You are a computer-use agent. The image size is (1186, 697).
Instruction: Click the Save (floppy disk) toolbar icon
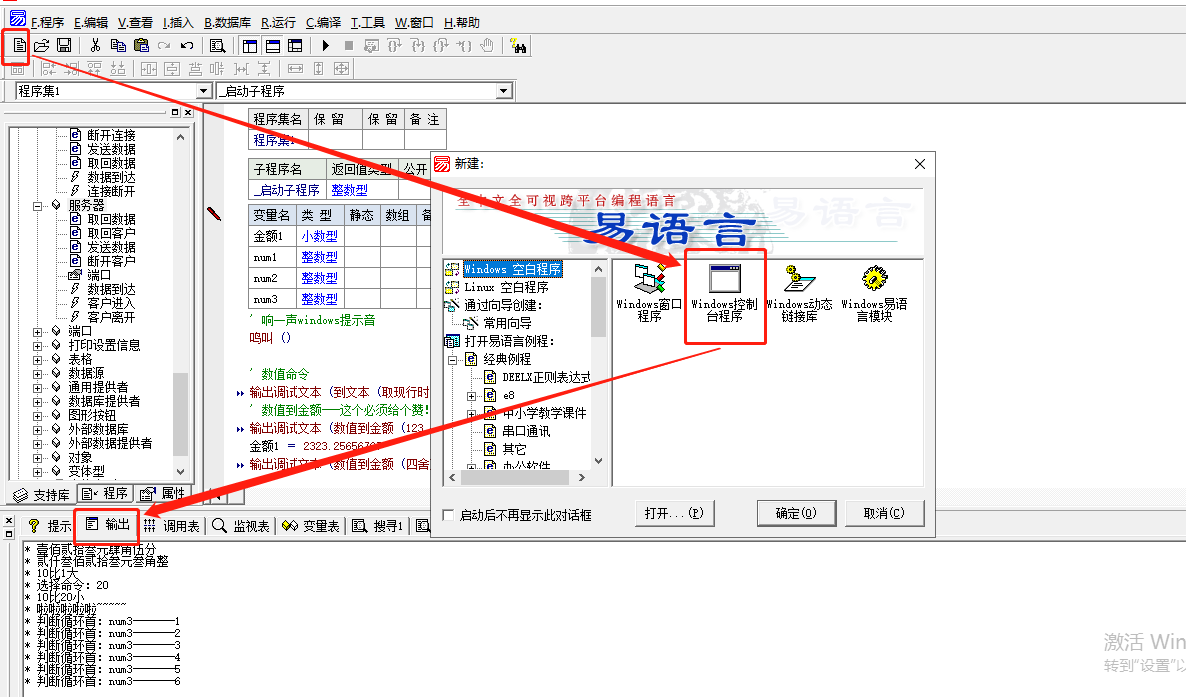(64, 45)
